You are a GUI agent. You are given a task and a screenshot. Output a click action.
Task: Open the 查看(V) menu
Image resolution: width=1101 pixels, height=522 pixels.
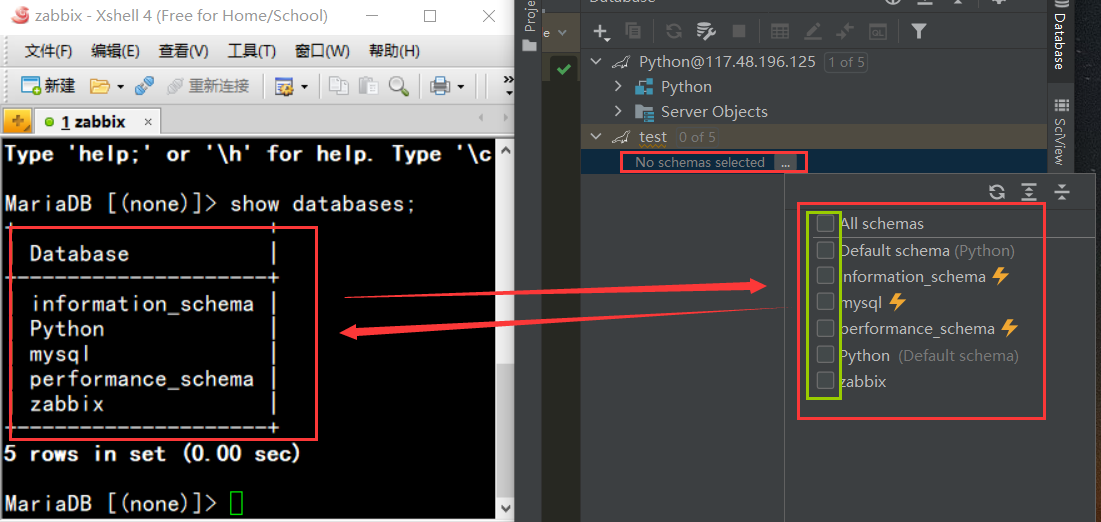(x=183, y=51)
